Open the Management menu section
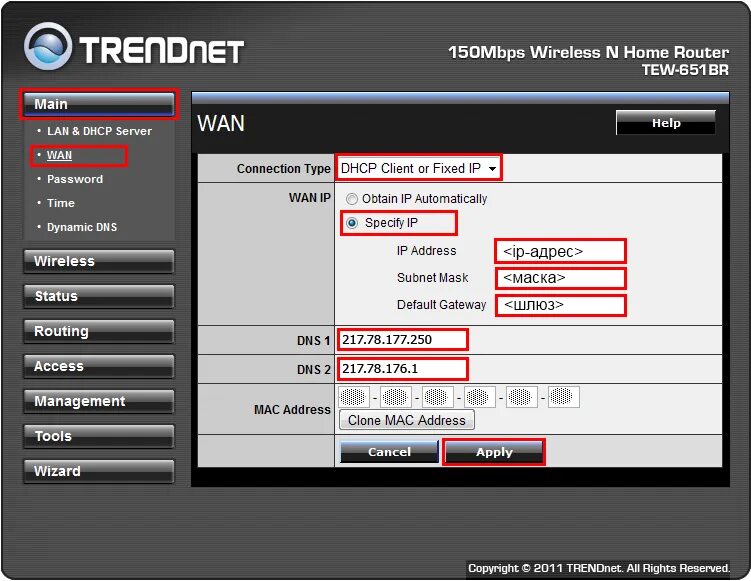 point(99,401)
